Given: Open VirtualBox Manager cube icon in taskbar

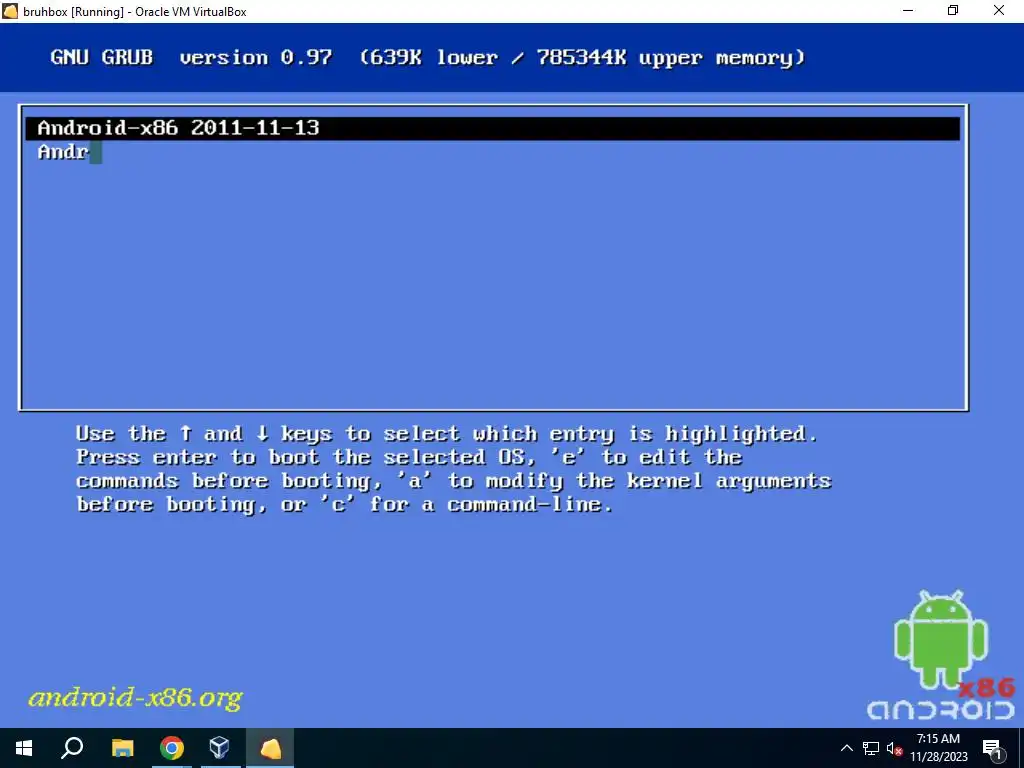Looking at the screenshot, I should [x=220, y=748].
